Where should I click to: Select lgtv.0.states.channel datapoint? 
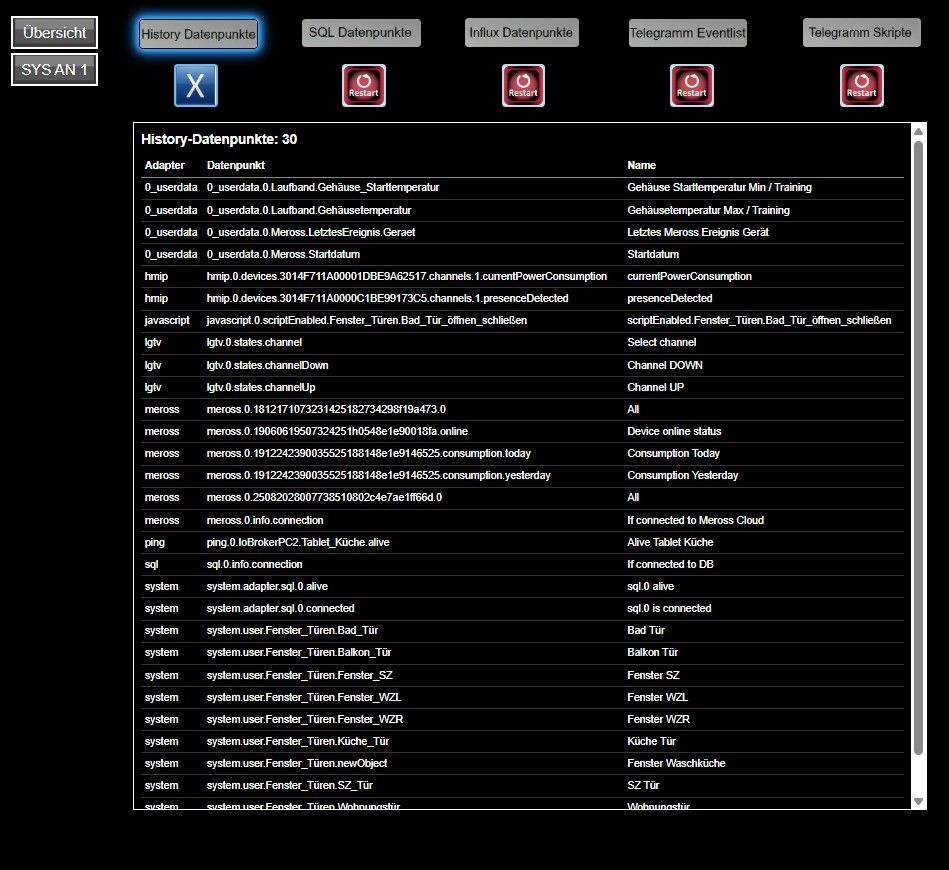254,342
